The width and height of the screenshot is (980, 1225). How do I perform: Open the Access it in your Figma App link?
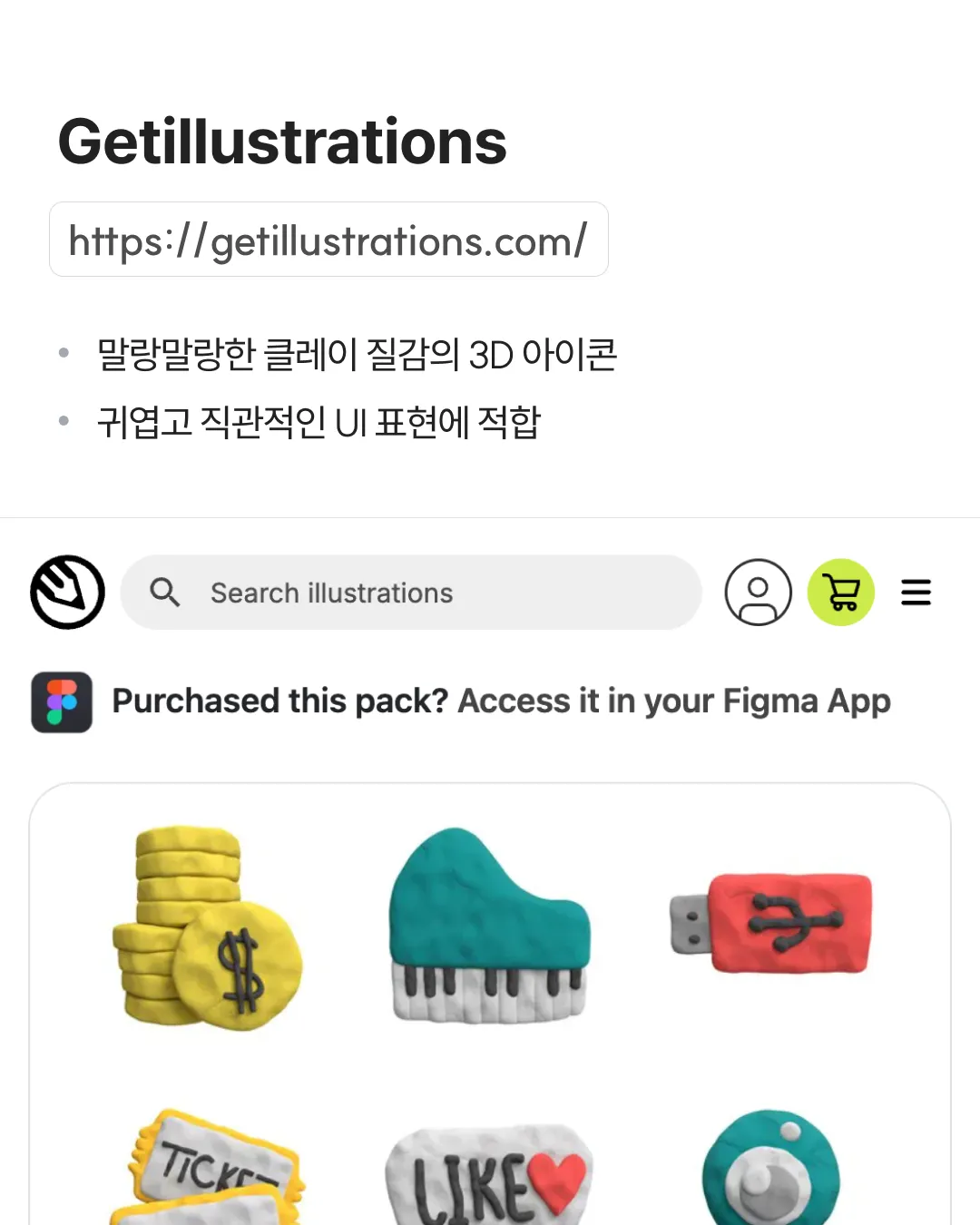[673, 701]
